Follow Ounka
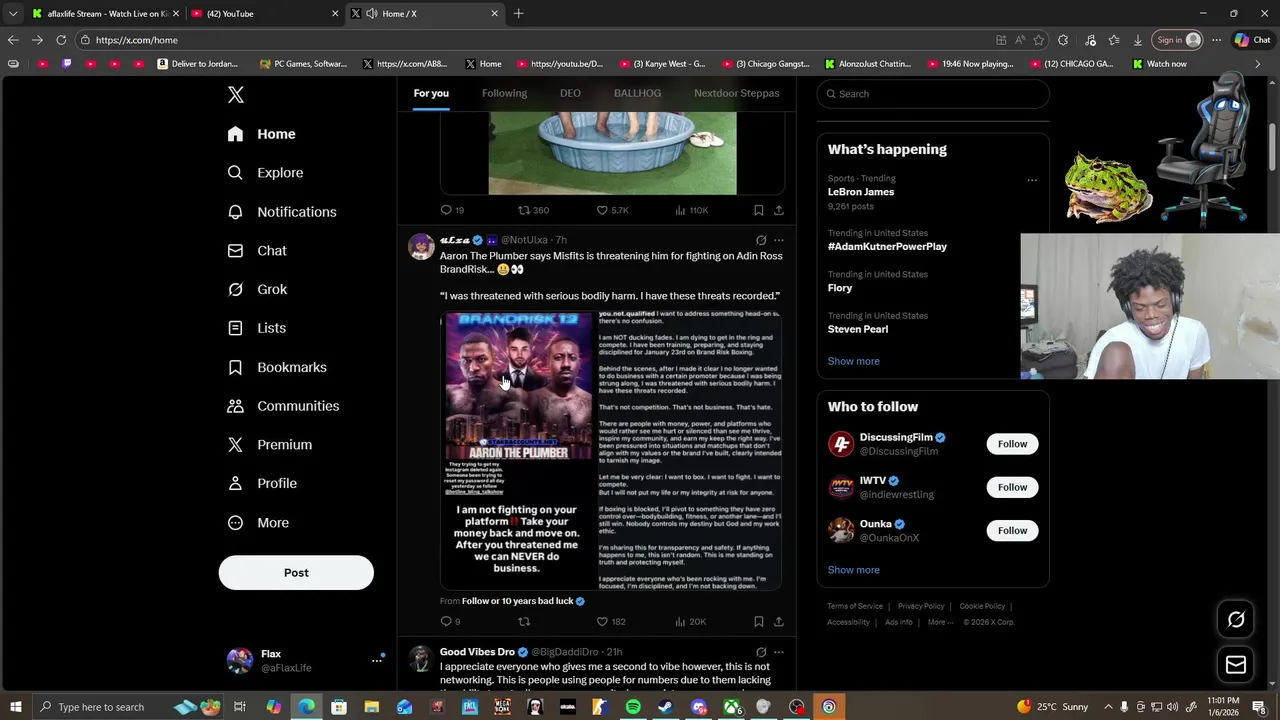This screenshot has width=1280, height=720. point(1012,530)
